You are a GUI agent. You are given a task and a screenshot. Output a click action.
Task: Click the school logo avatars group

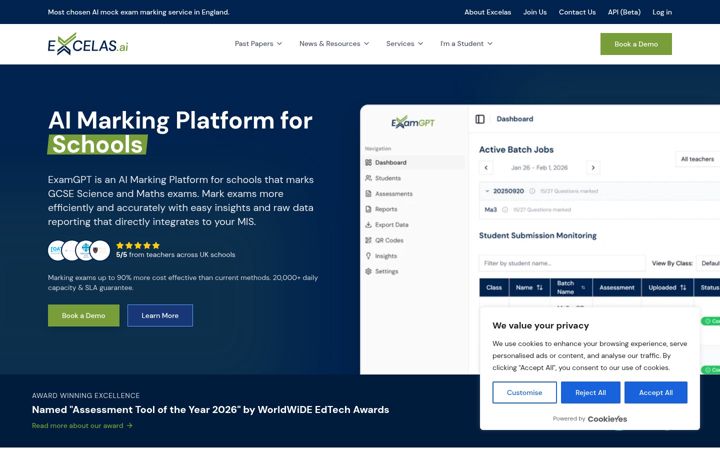pos(79,251)
